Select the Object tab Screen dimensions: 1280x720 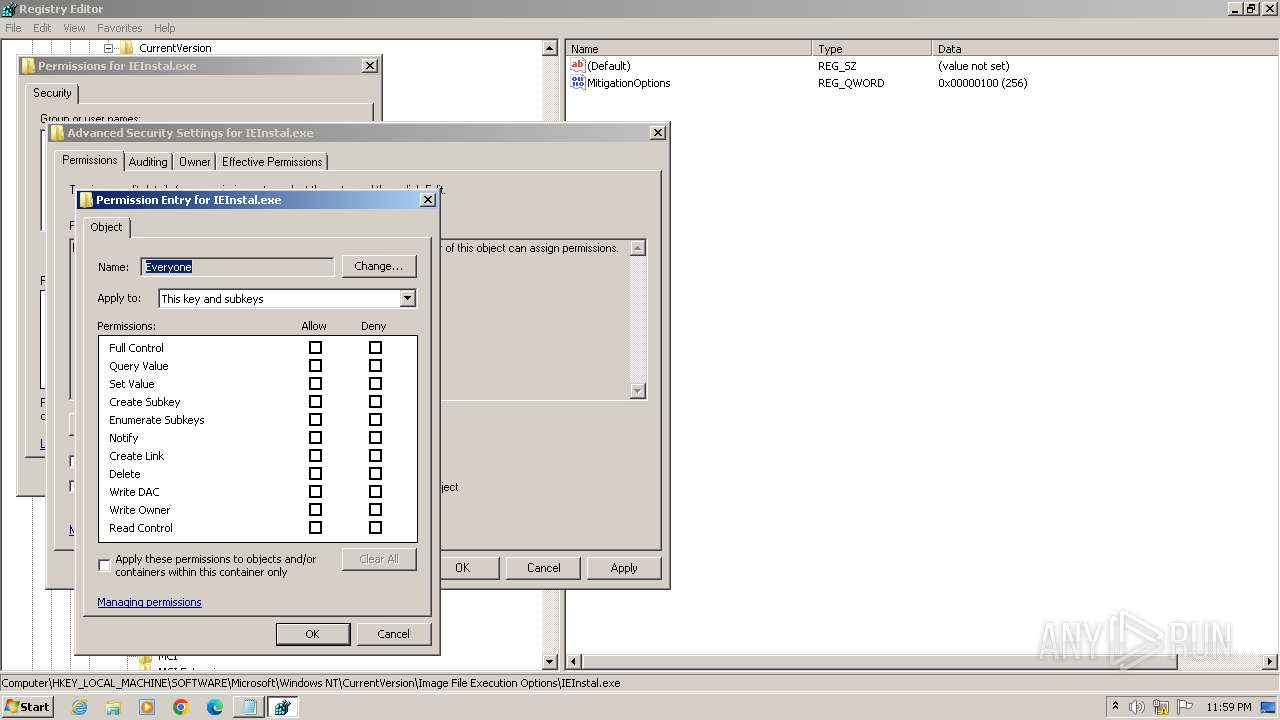(106, 227)
